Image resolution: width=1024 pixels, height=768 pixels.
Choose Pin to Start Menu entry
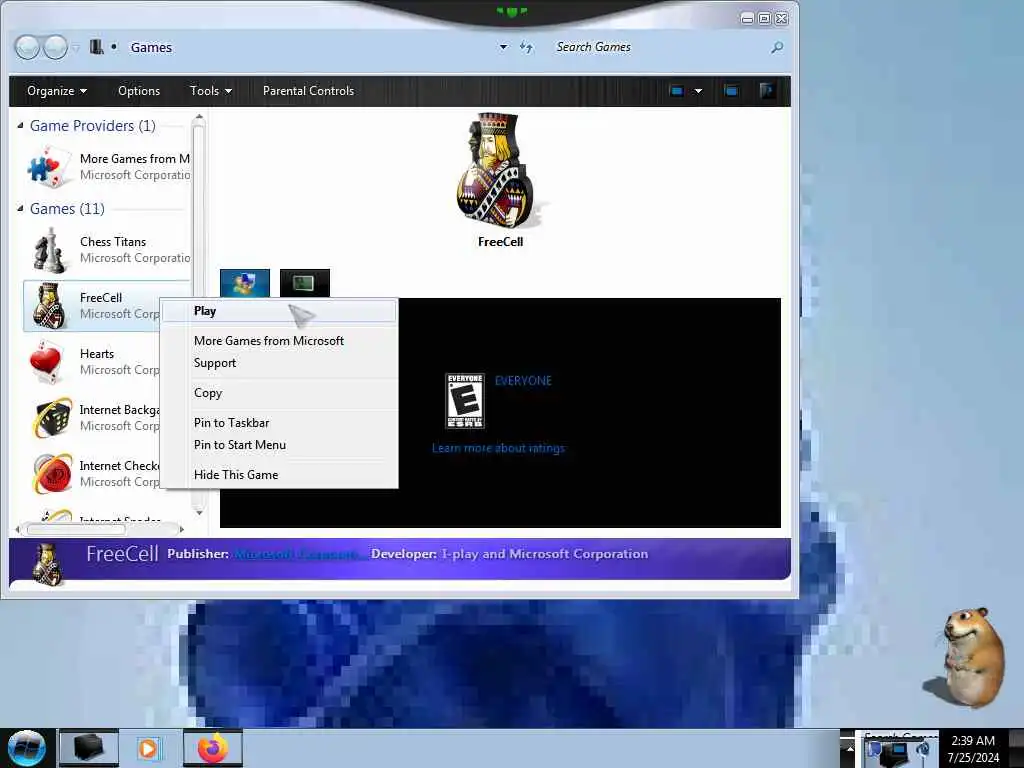[x=279, y=445]
